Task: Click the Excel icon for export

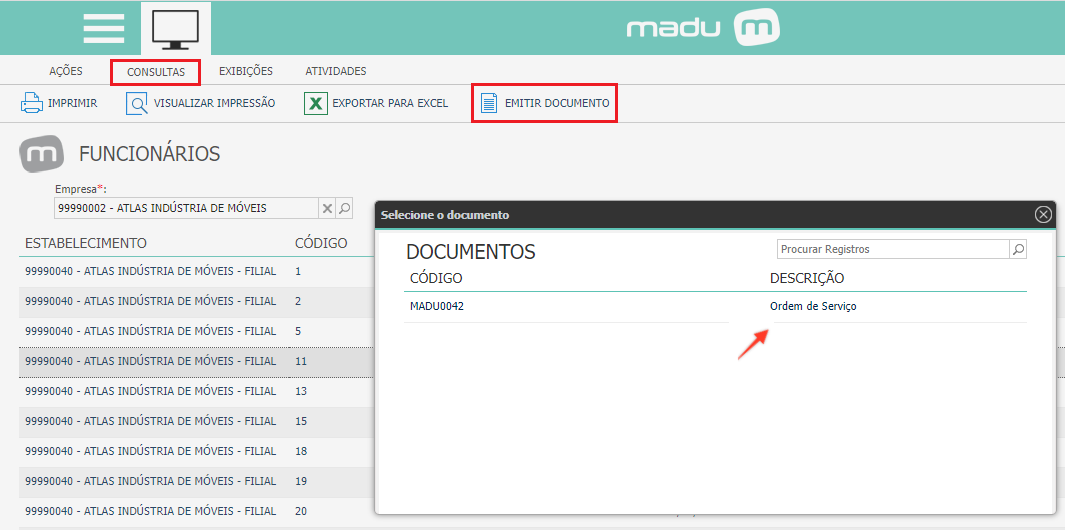Action: 315,104
